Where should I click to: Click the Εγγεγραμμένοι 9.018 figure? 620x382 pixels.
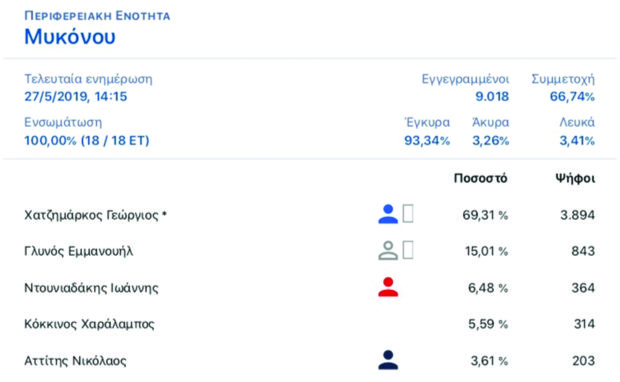pos(492,96)
